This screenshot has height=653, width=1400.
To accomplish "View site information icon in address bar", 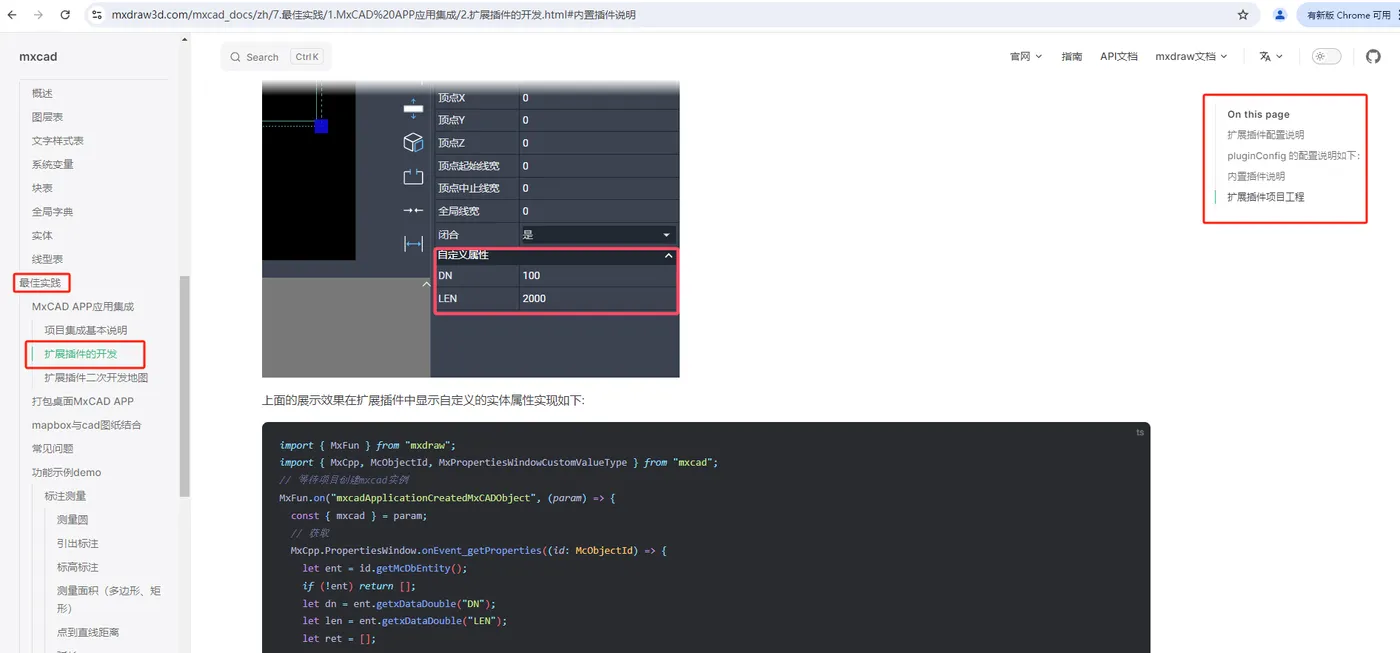I will click(x=97, y=15).
